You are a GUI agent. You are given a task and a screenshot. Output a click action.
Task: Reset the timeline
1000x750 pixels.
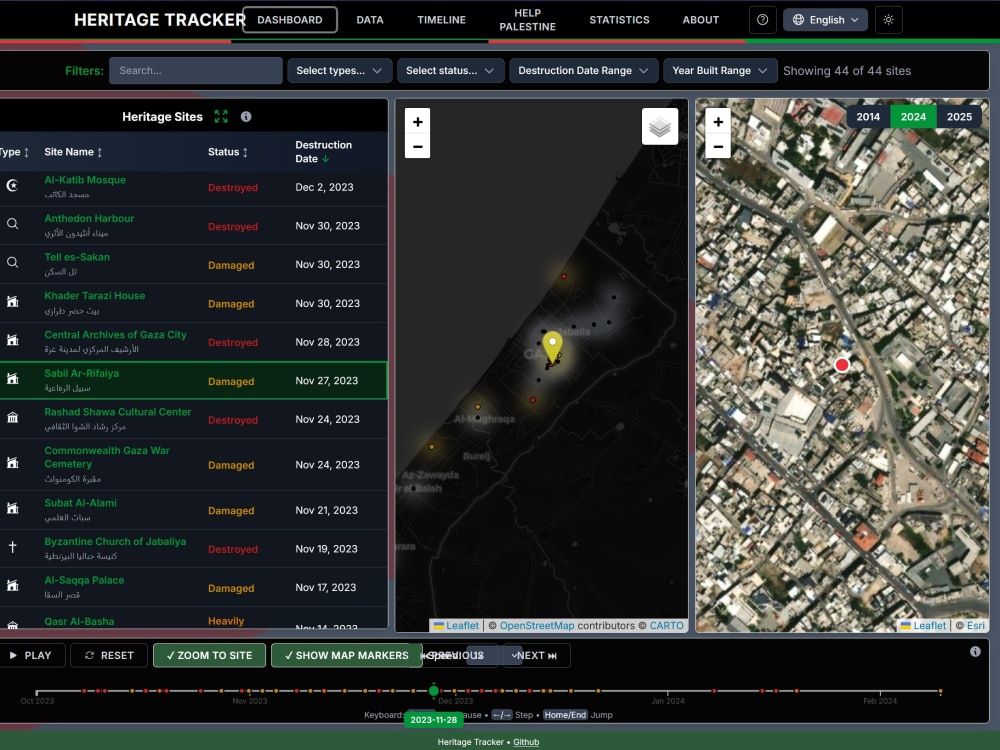(109, 655)
